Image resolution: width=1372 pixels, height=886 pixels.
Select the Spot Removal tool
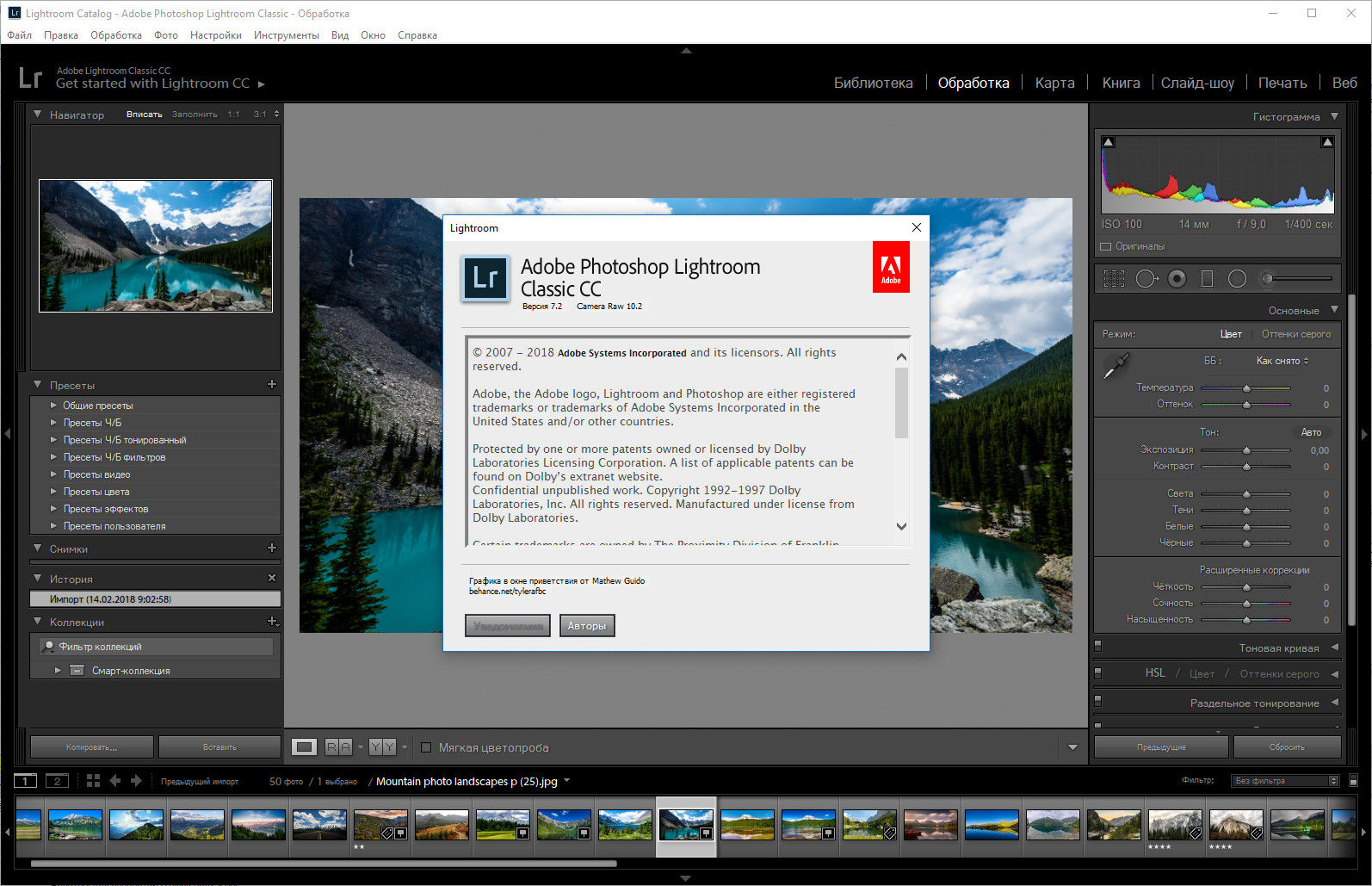point(1146,279)
